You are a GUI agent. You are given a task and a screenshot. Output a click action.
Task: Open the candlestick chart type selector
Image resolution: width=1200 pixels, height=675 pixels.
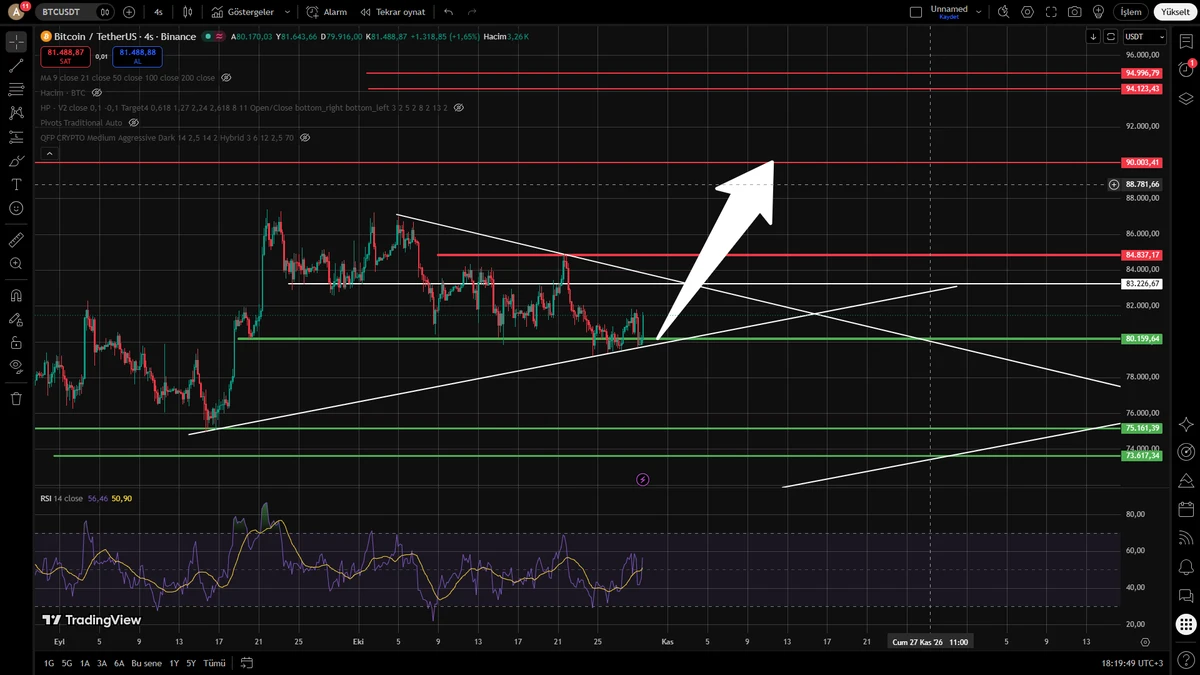tap(190, 12)
